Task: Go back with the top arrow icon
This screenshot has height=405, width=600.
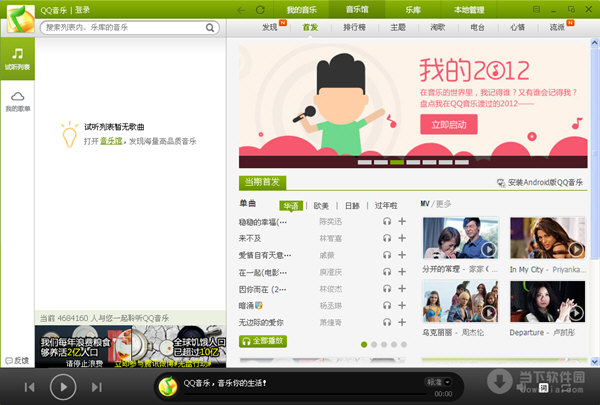Action: (241, 10)
